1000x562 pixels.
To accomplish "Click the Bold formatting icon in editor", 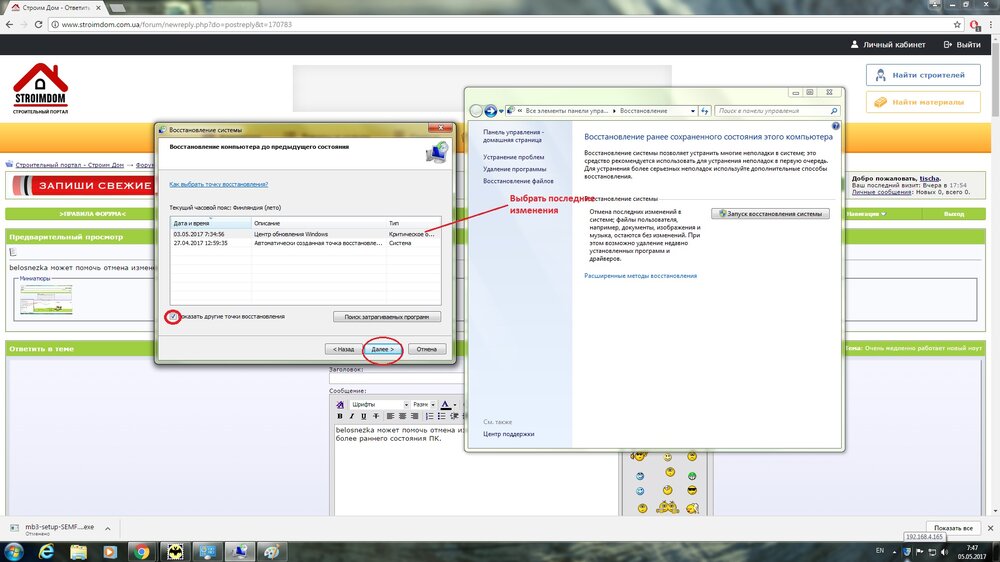I will 340,416.
